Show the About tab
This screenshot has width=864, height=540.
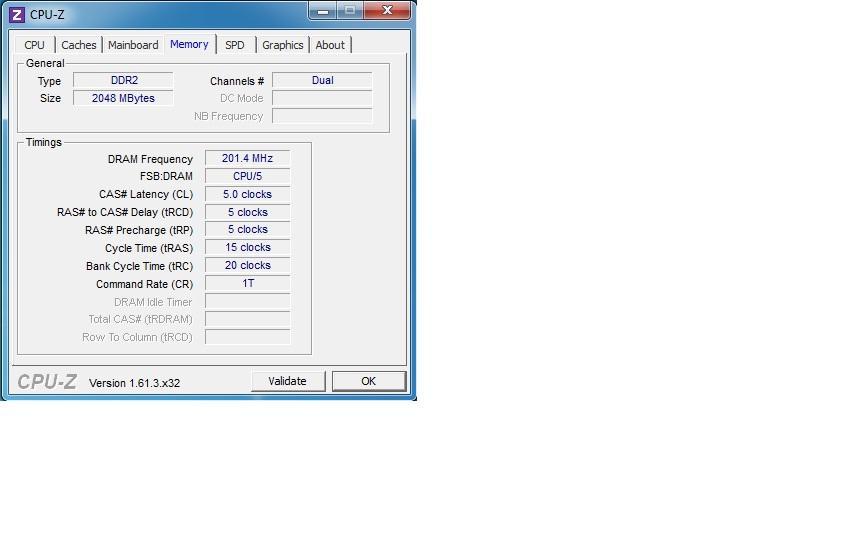pyautogui.click(x=330, y=45)
